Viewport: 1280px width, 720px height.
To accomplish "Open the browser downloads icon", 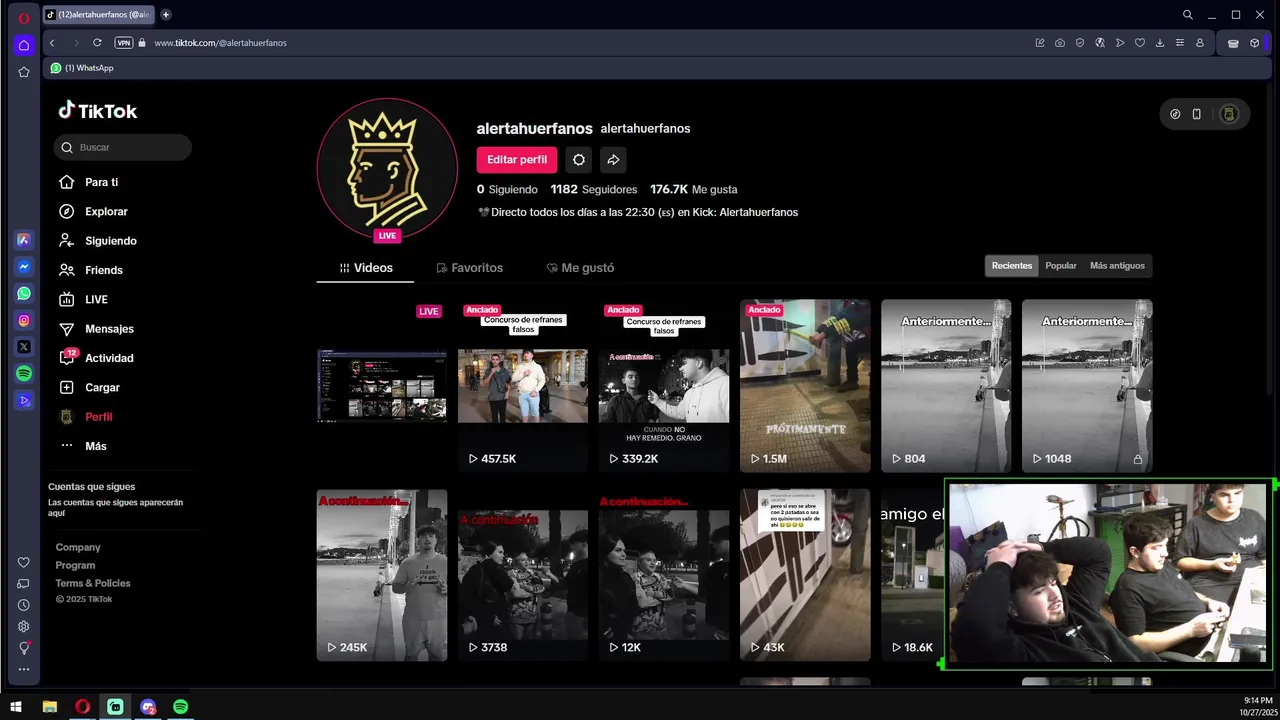I will tap(1160, 43).
